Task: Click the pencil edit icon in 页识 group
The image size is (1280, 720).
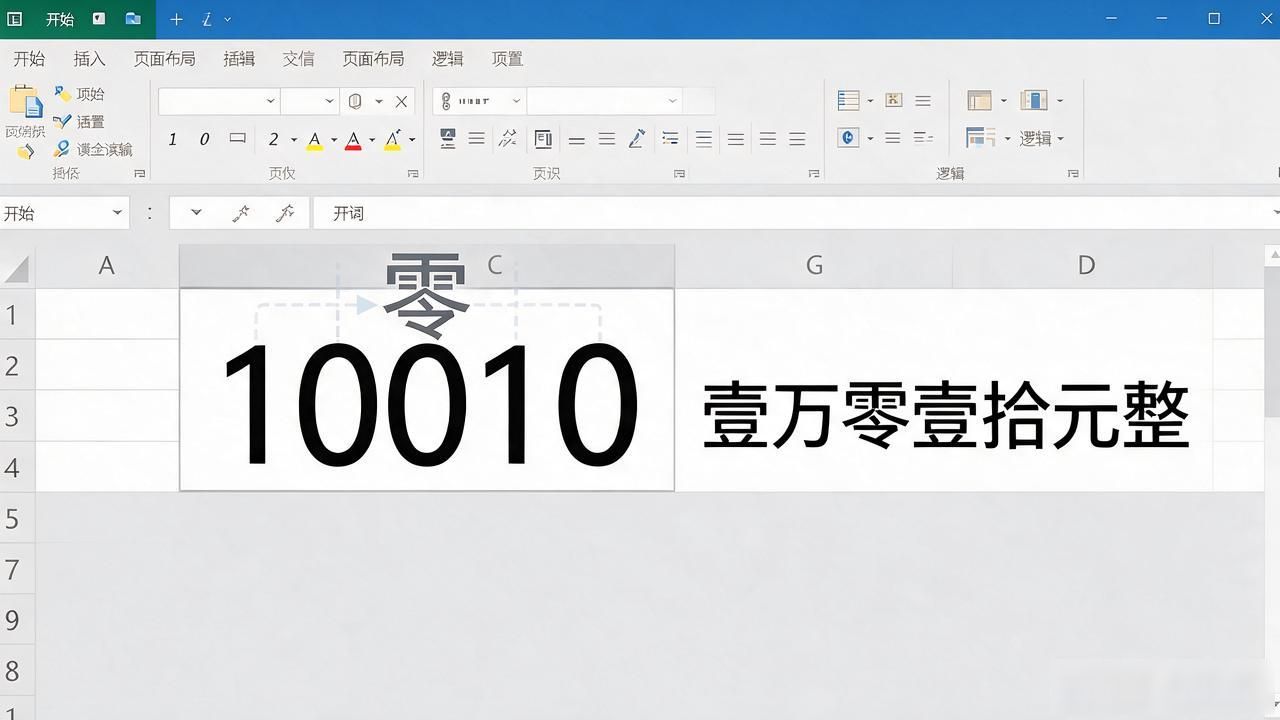Action: tap(636, 139)
